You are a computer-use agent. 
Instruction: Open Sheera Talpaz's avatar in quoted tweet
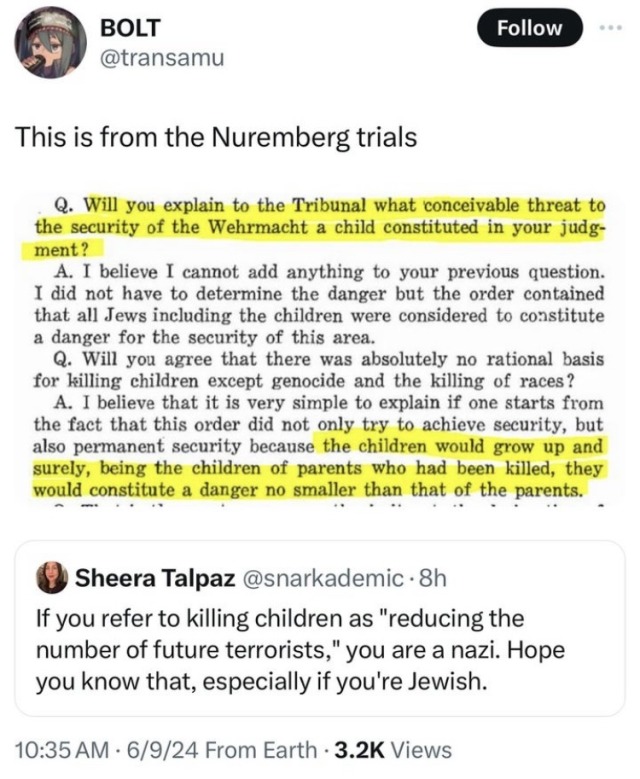52,578
